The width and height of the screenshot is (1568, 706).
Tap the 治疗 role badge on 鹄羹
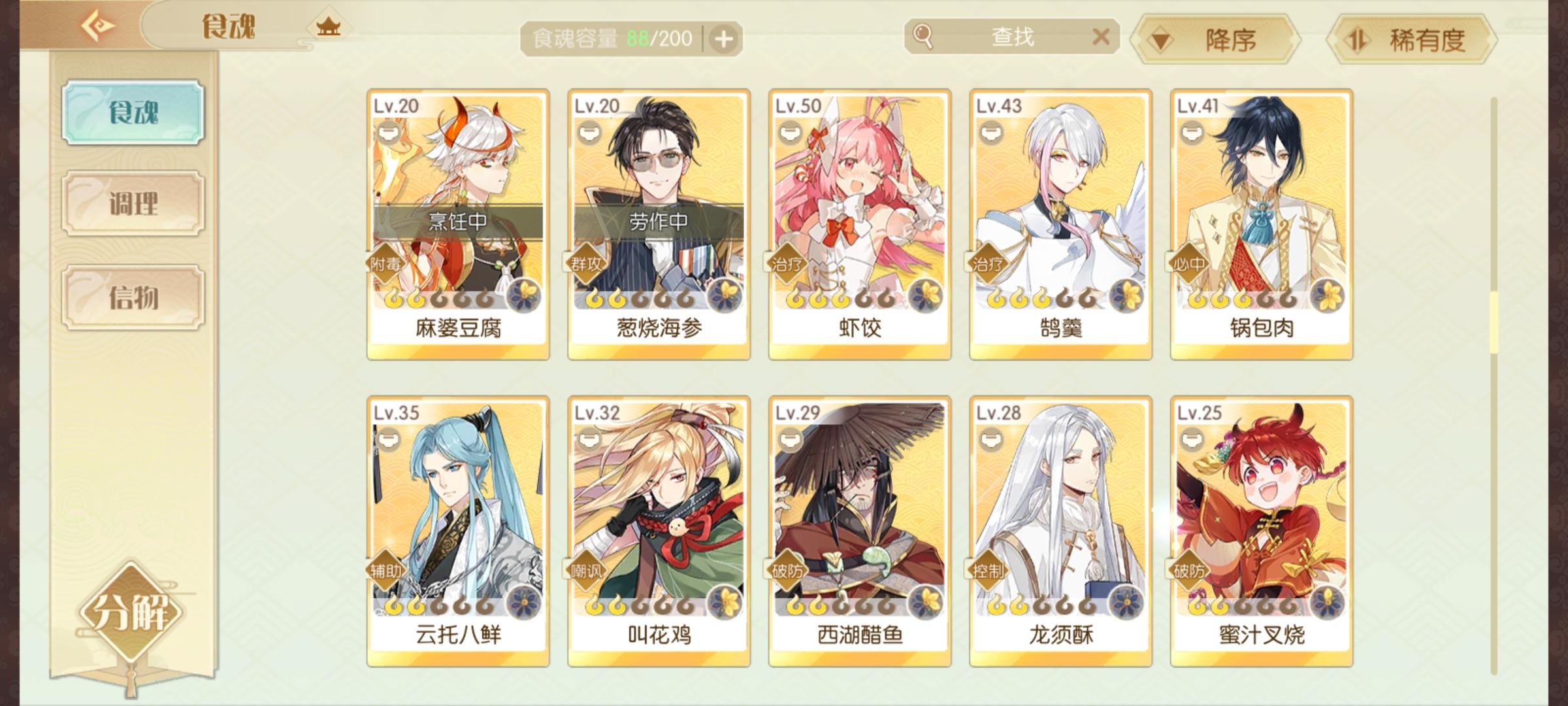click(x=988, y=264)
